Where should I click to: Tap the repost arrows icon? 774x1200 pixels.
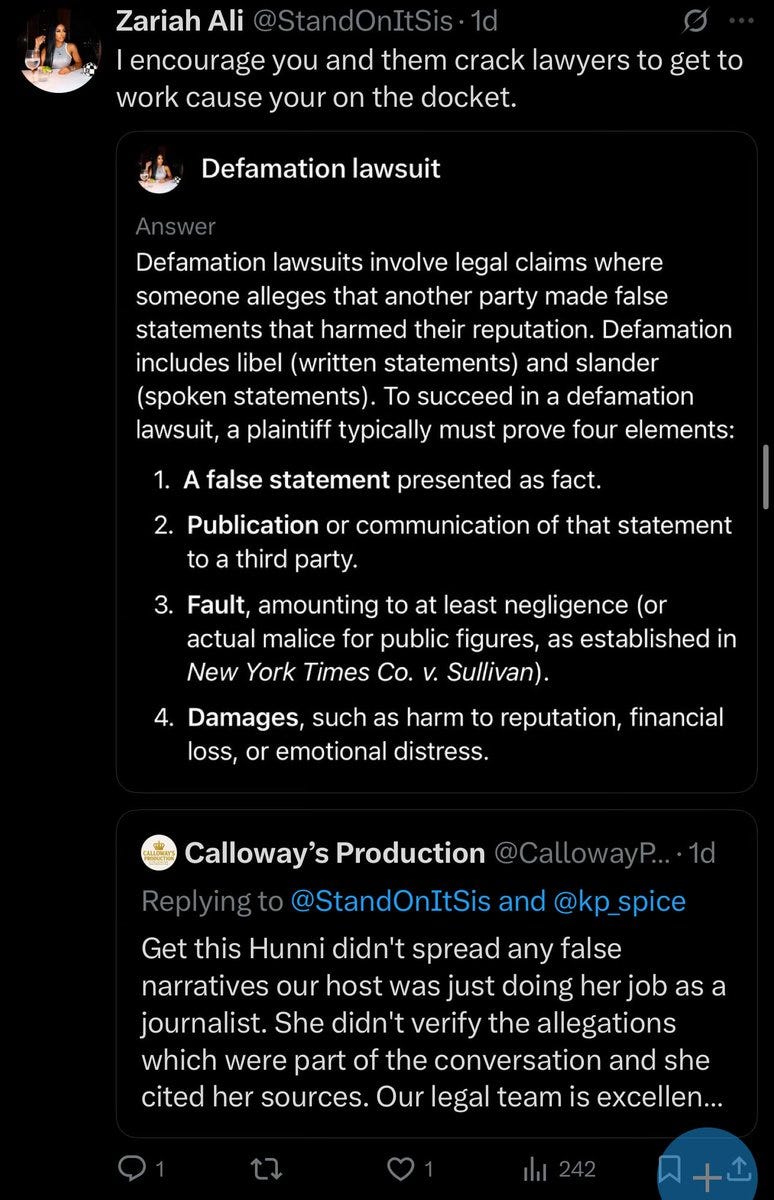coord(269,1168)
